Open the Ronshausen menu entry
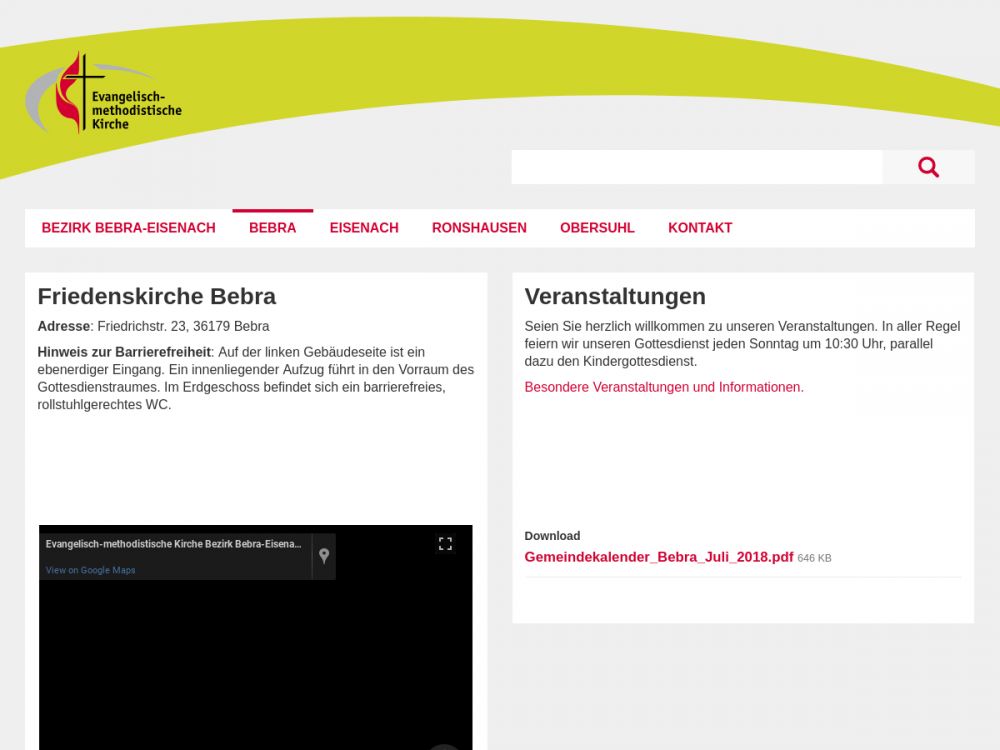The height and width of the screenshot is (750, 1000). 479,228
